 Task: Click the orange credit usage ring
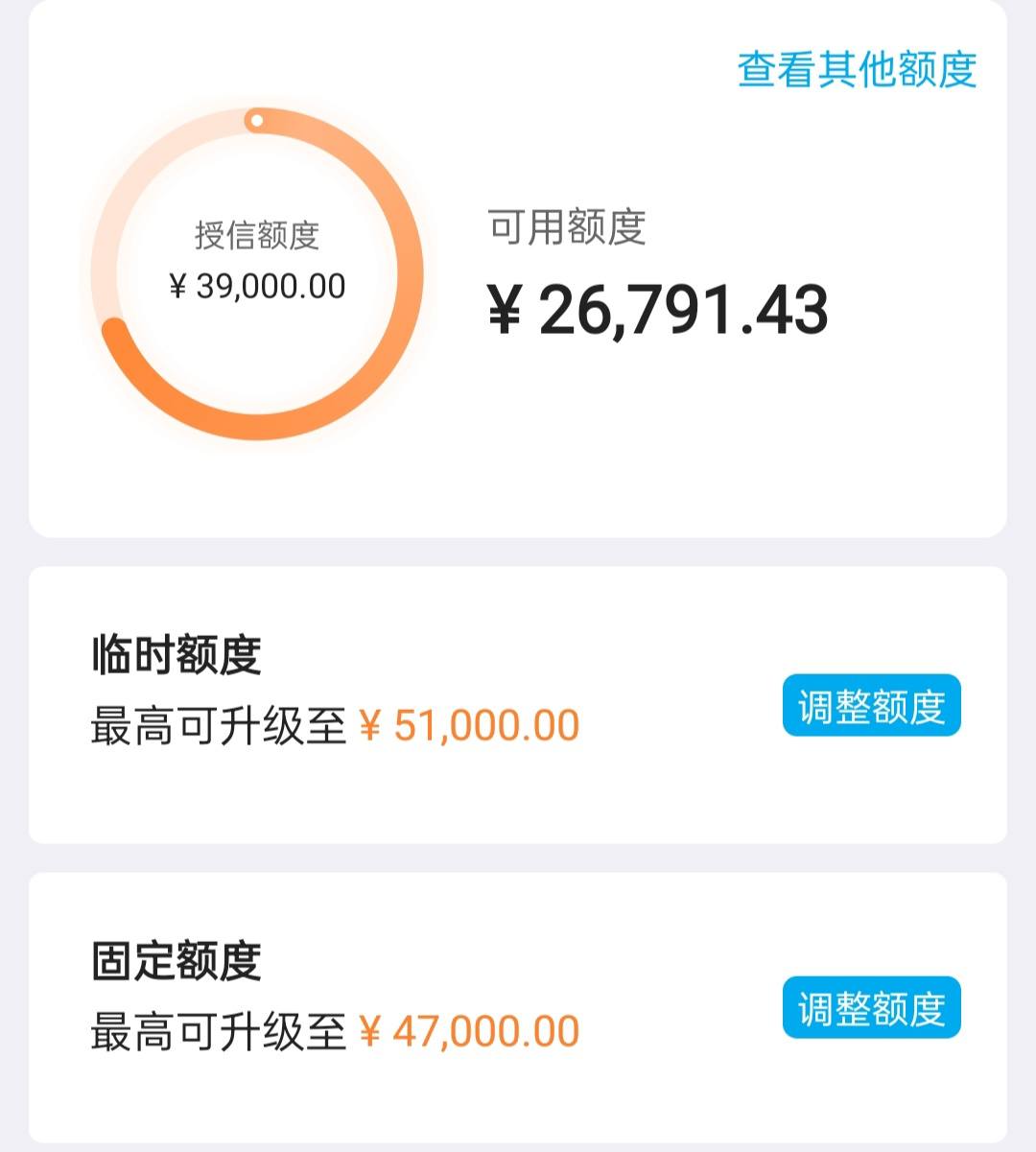pyautogui.click(x=257, y=274)
